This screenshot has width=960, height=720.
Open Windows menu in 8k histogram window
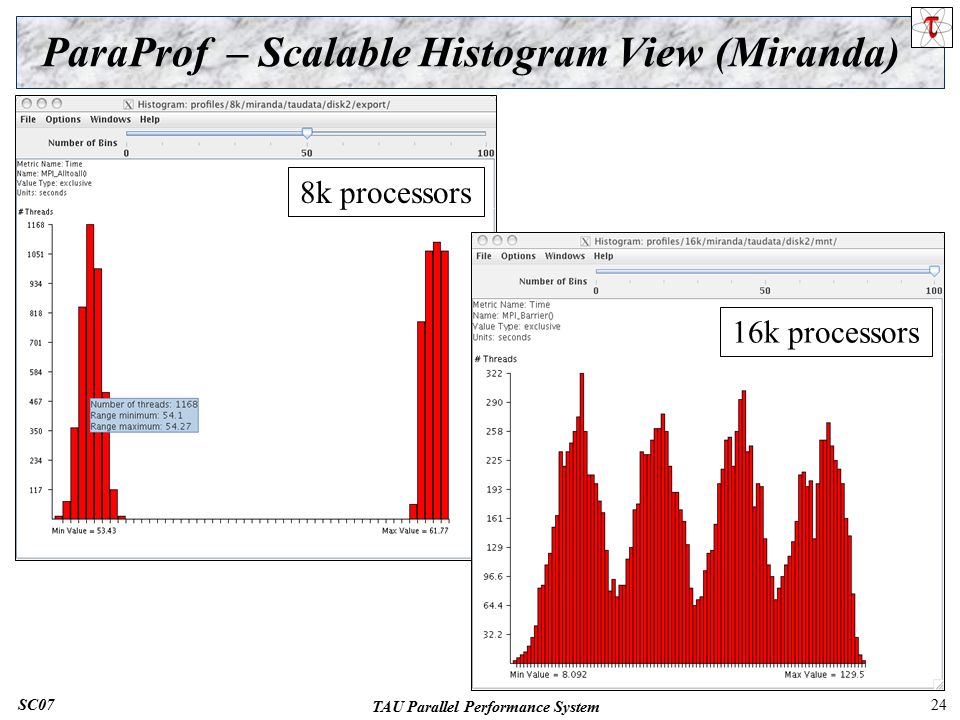tap(110, 119)
